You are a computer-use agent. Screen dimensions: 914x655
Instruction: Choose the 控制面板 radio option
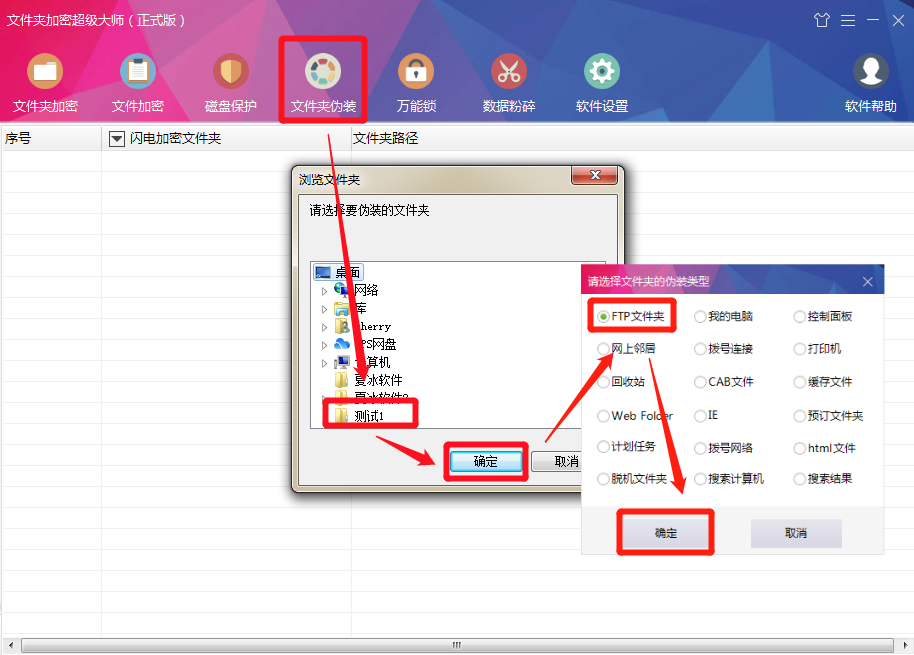coord(823,316)
